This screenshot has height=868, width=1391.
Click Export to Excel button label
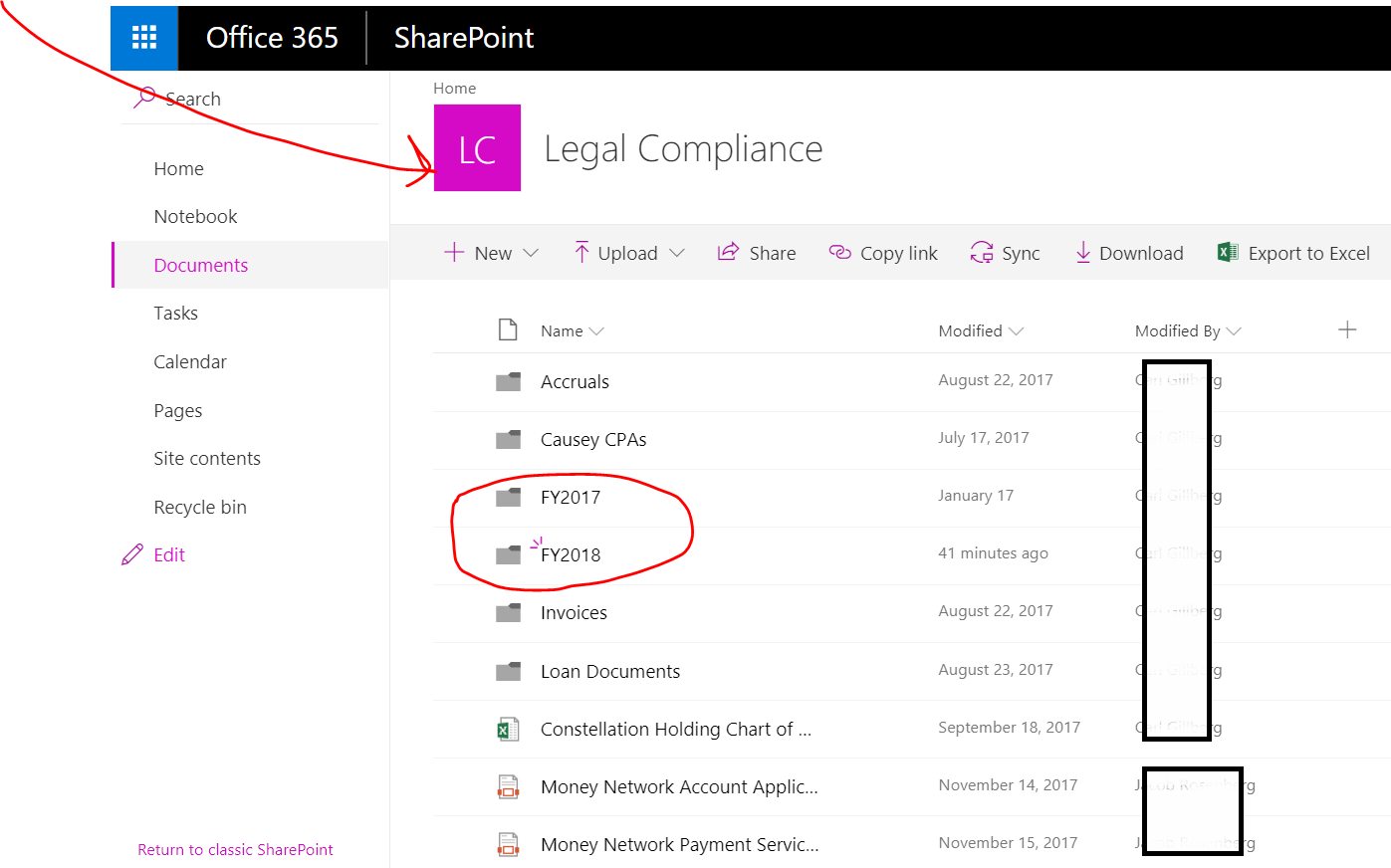click(1309, 253)
